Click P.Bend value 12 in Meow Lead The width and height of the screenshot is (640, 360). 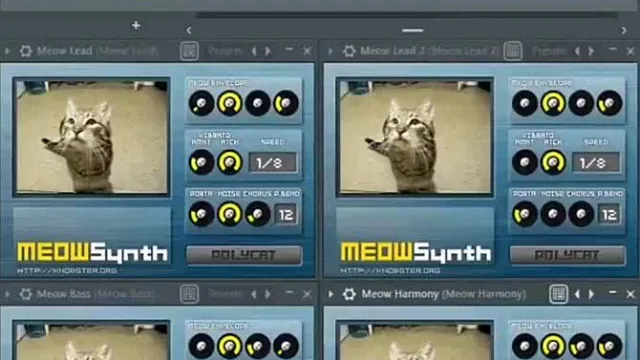[286, 214]
